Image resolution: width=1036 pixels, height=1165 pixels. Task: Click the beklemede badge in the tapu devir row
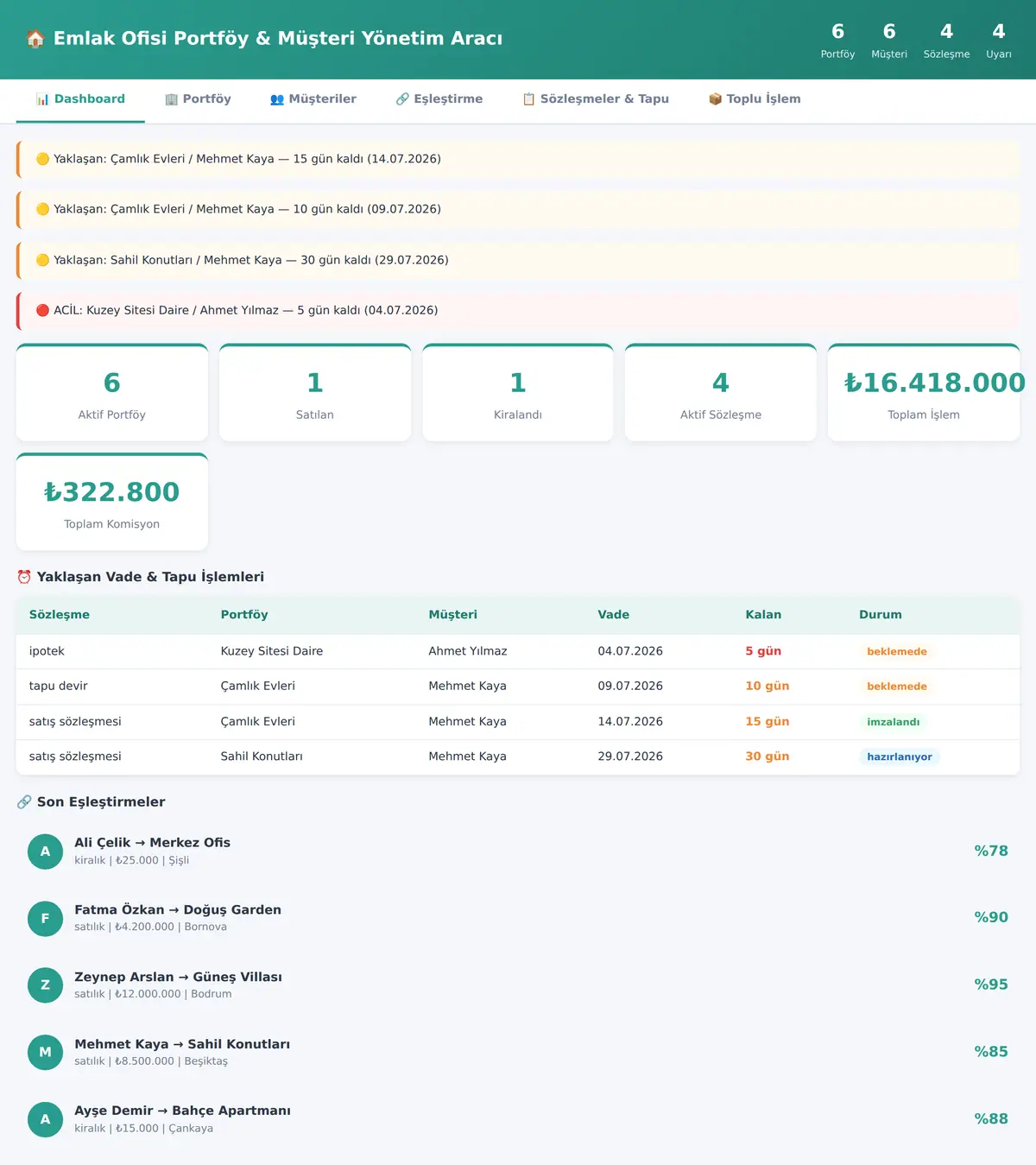pos(897,687)
